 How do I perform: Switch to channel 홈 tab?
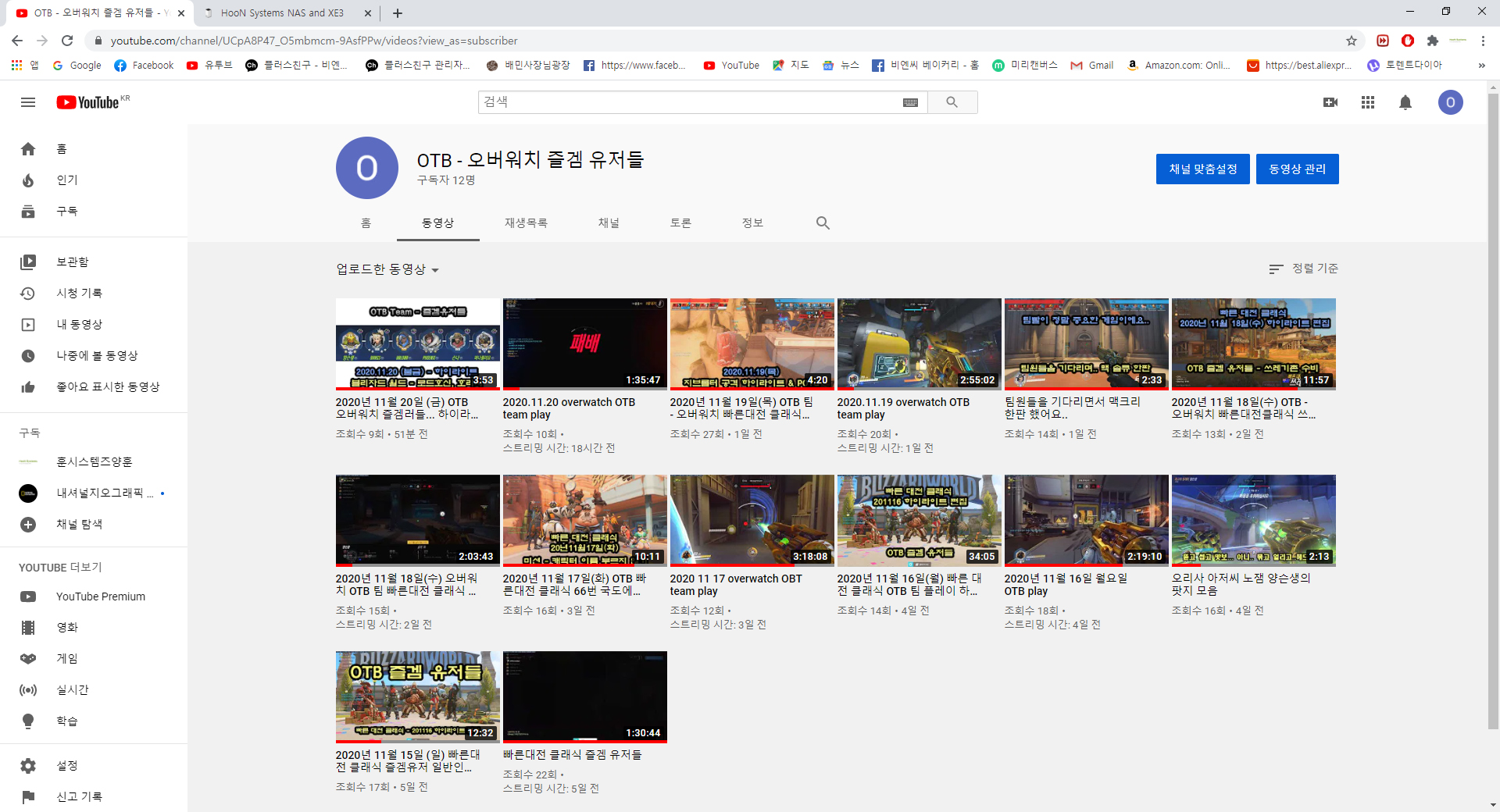pyautogui.click(x=366, y=223)
